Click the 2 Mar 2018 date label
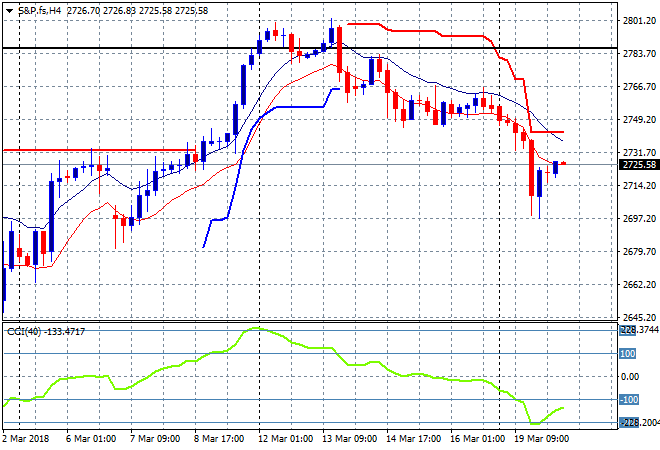The height and width of the screenshot is (450, 660). coord(26,439)
